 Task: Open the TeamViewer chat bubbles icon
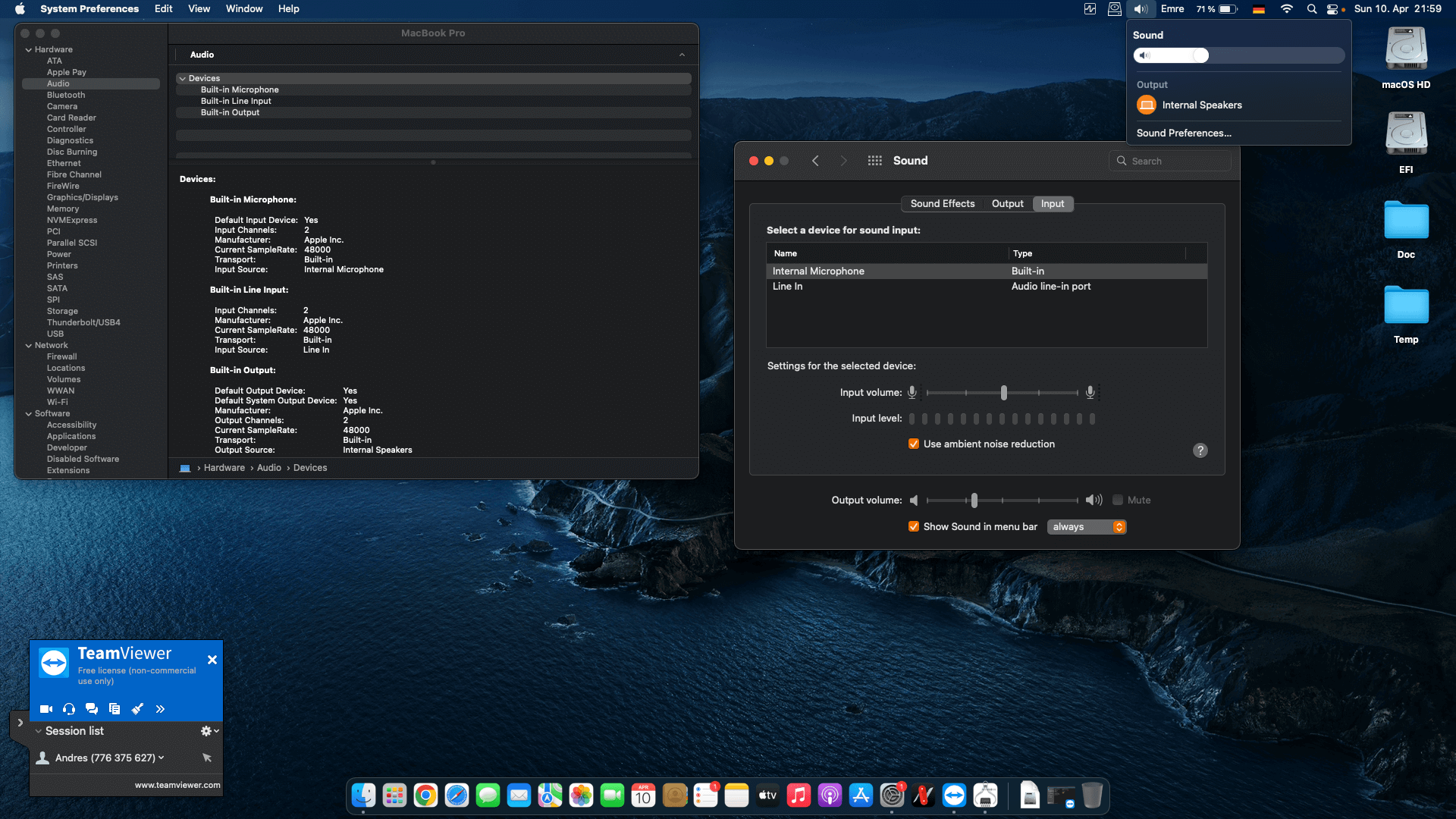pos(92,709)
